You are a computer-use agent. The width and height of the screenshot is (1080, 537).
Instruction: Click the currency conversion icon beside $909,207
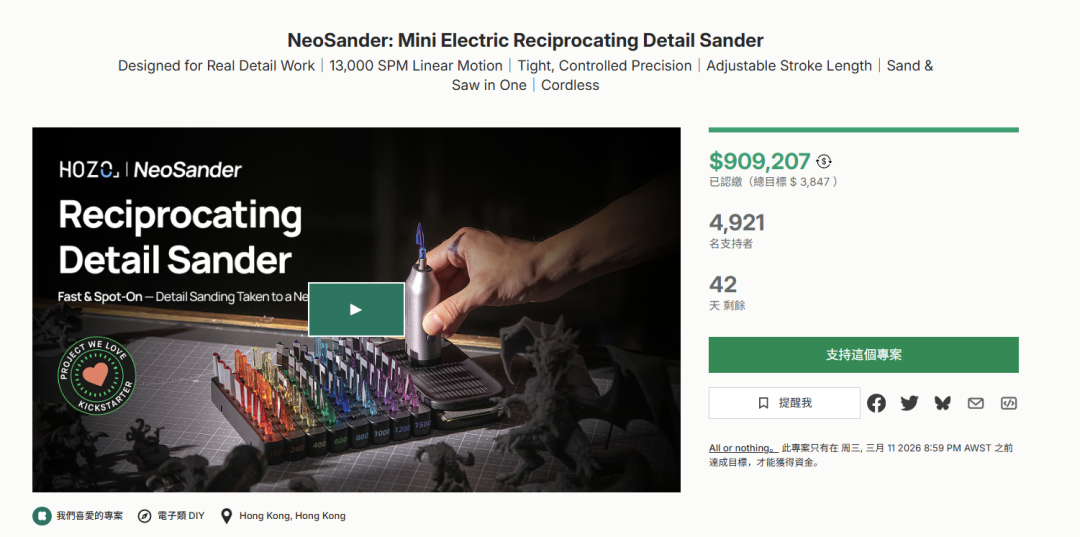click(824, 161)
